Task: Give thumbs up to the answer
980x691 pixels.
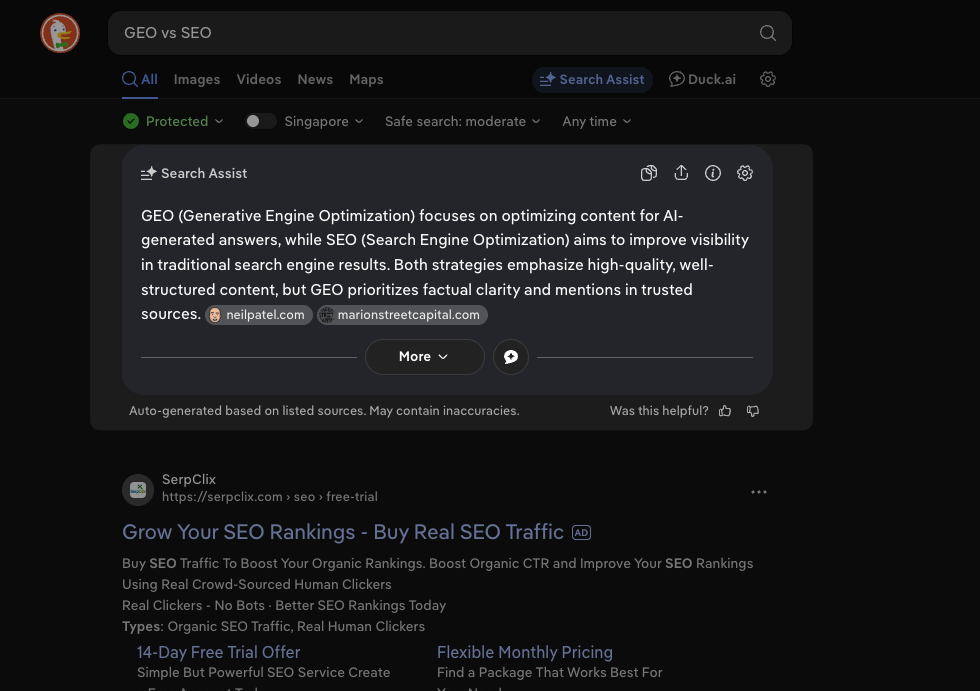Action: (x=725, y=411)
